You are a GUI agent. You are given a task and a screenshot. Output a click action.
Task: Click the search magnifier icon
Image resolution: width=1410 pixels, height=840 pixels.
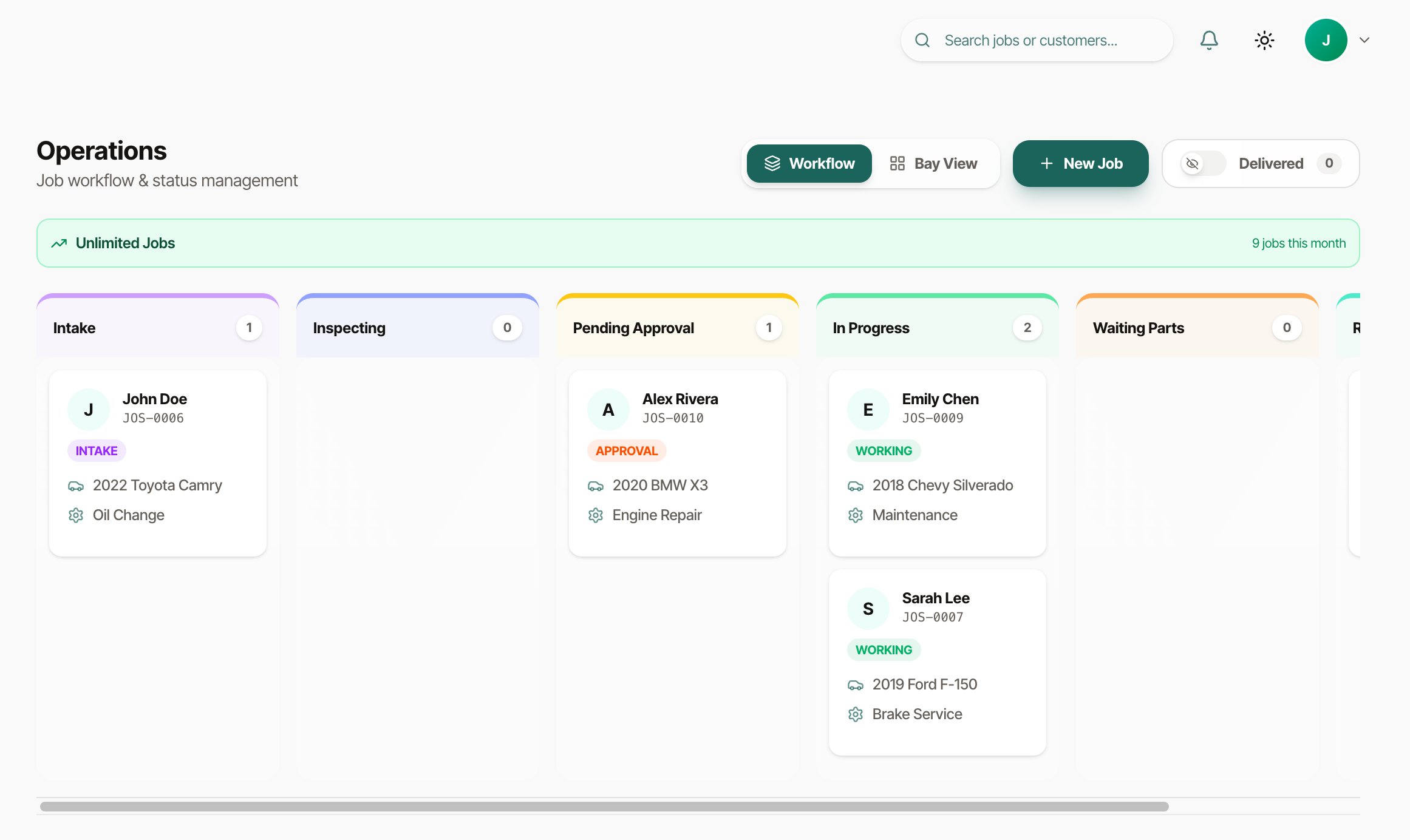[x=922, y=40]
